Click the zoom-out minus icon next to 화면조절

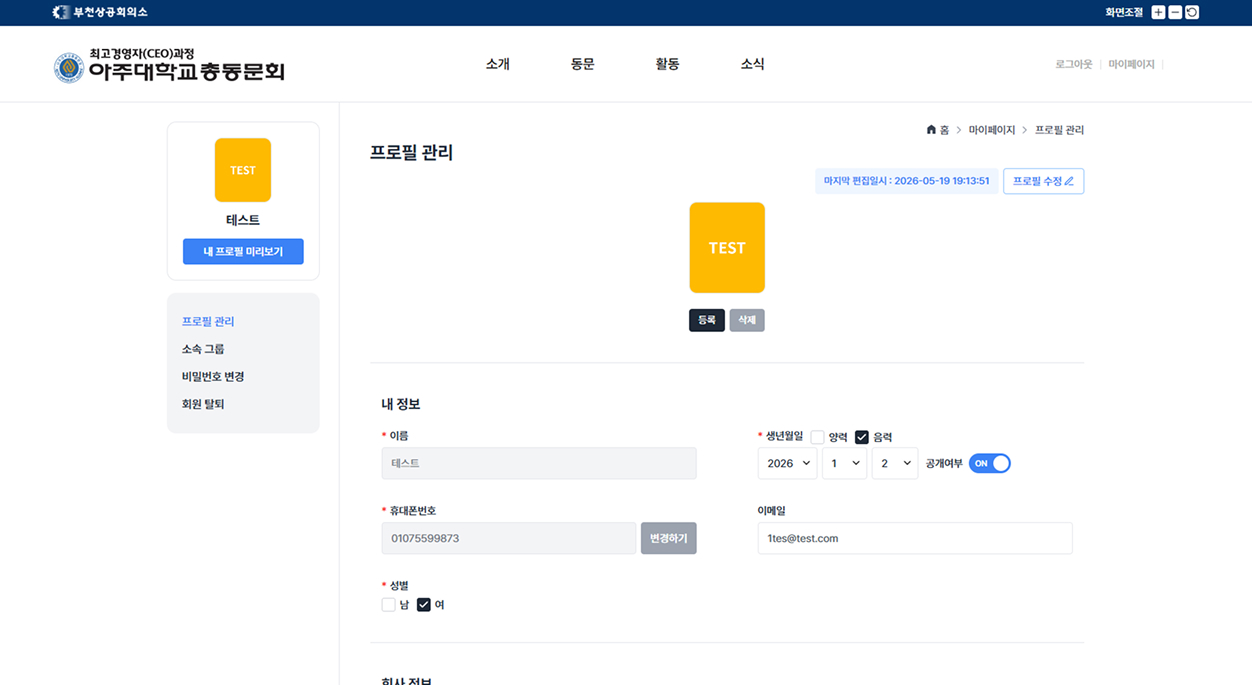point(1175,12)
